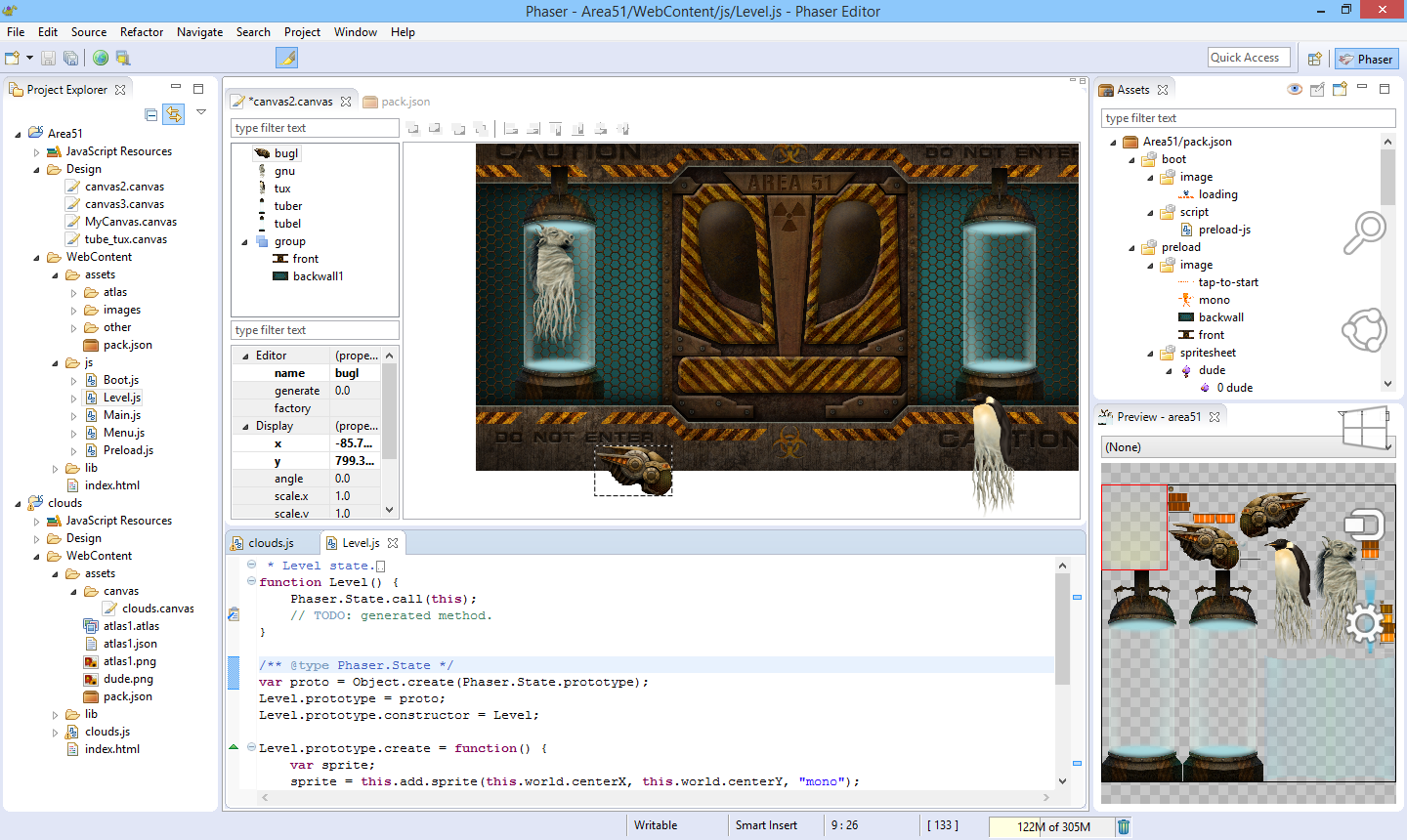Click the Save All toolbar icon

tap(70, 59)
